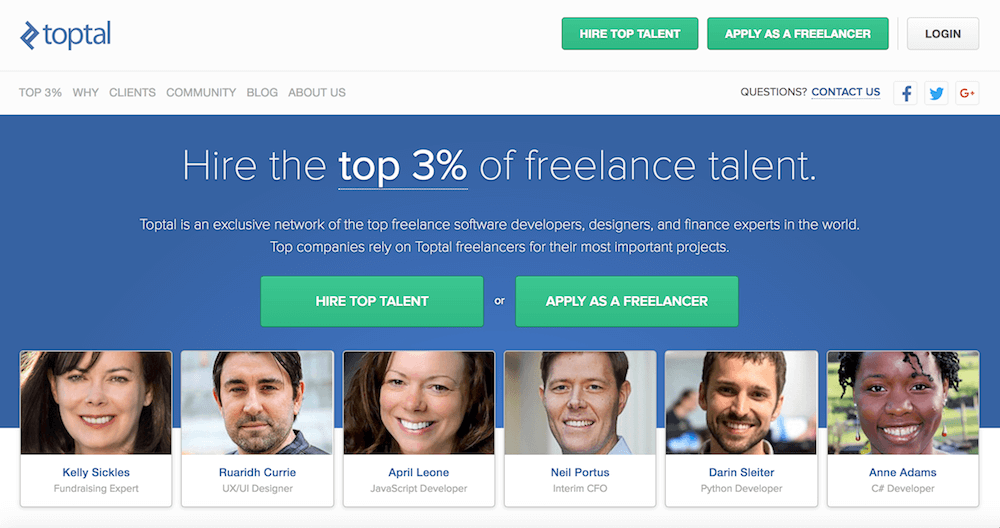Open the Facebook social icon

coord(905,93)
